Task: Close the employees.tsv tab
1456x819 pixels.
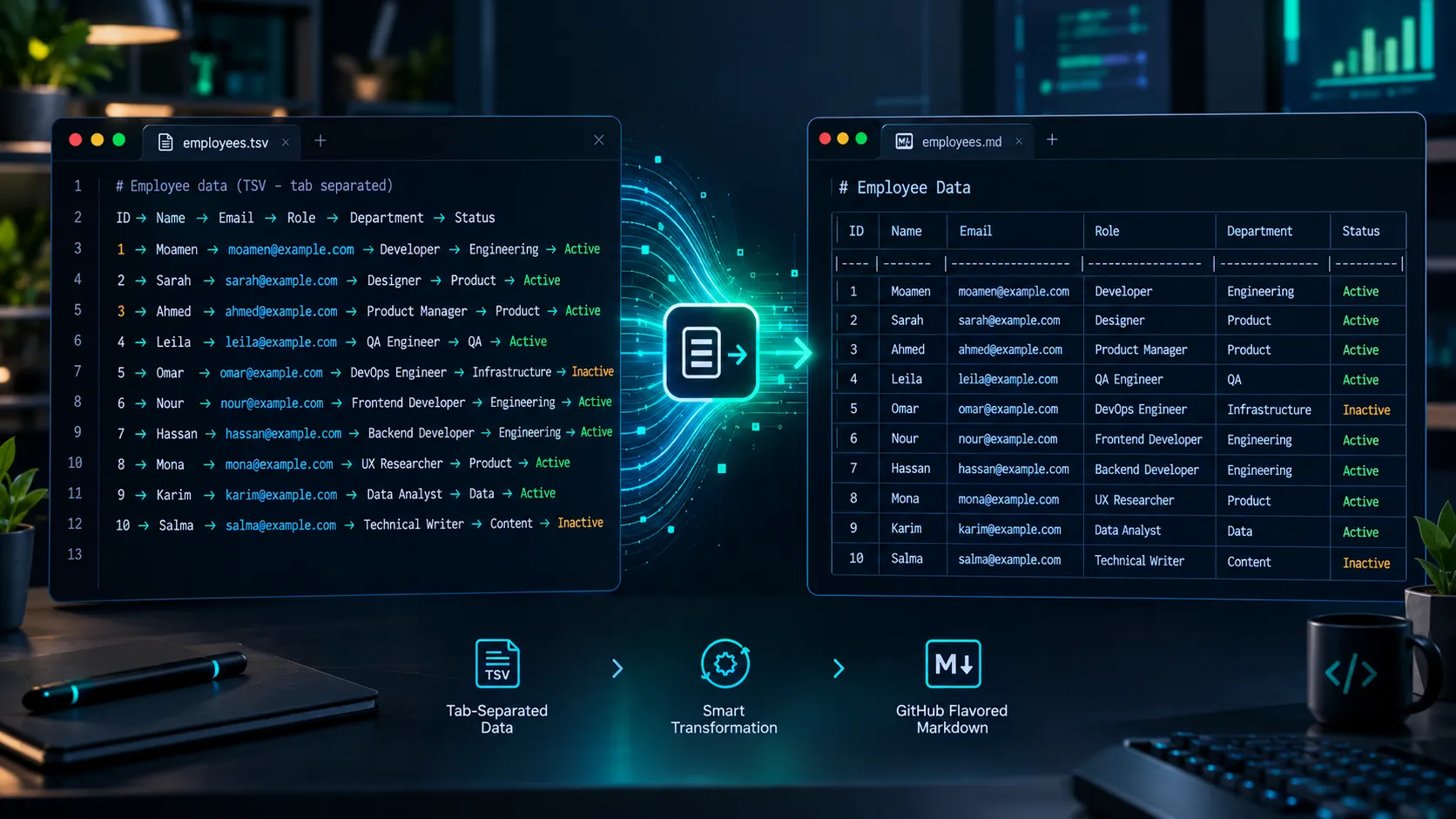Action: pos(285,143)
